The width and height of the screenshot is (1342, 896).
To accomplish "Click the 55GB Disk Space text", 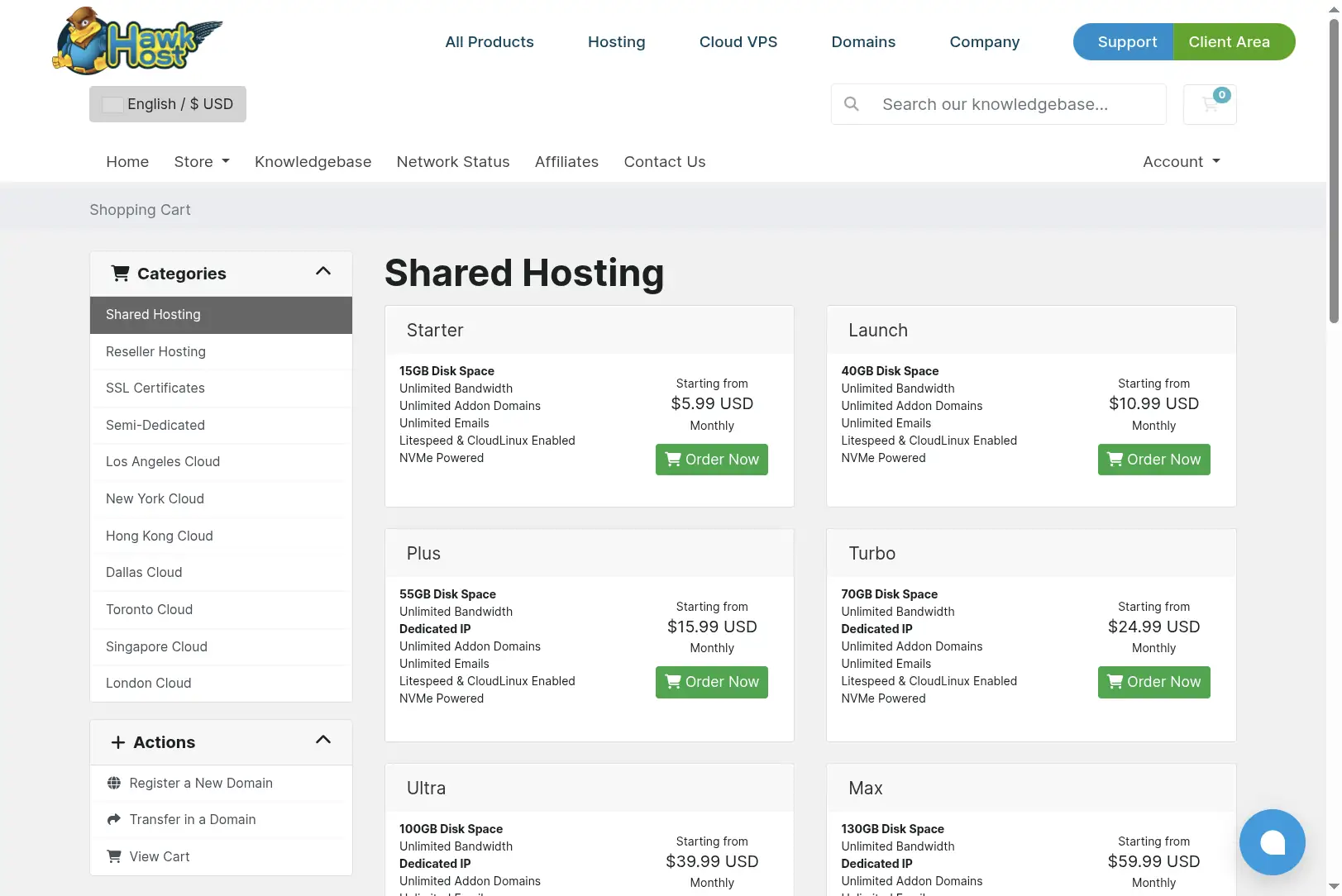I will coord(447,594).
